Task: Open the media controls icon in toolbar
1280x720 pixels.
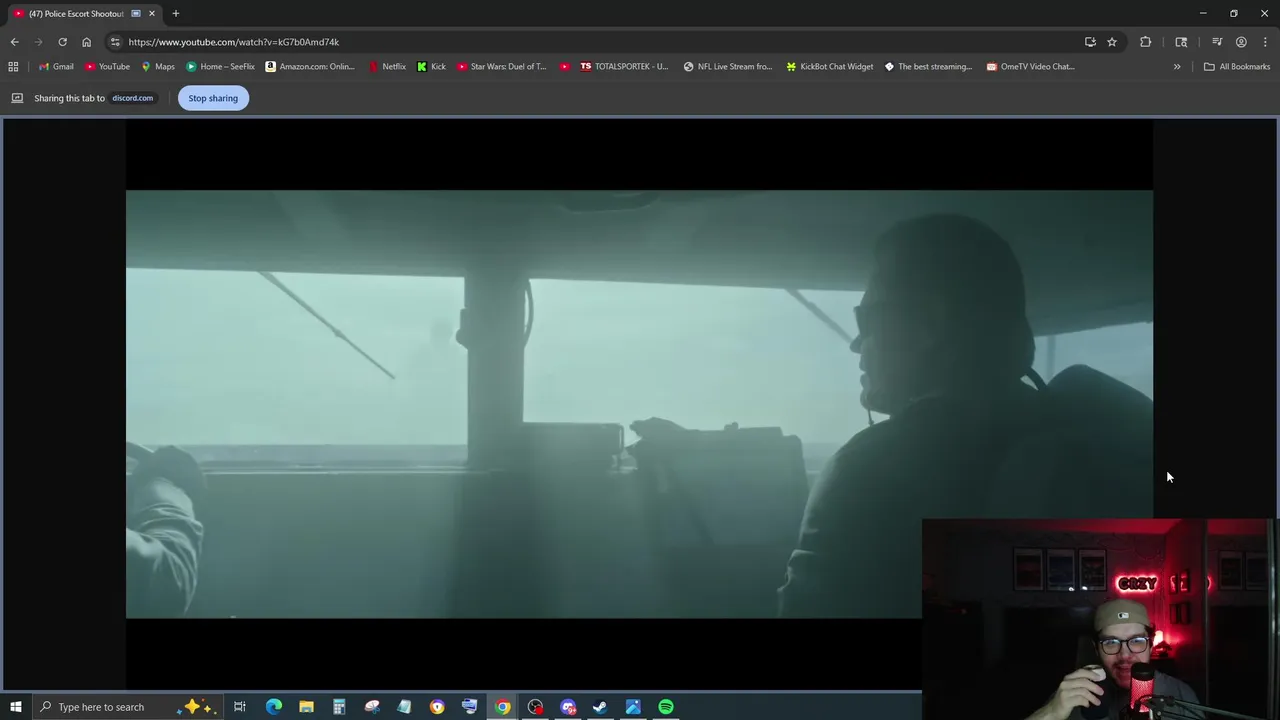Action: [x=1217, y=42]
